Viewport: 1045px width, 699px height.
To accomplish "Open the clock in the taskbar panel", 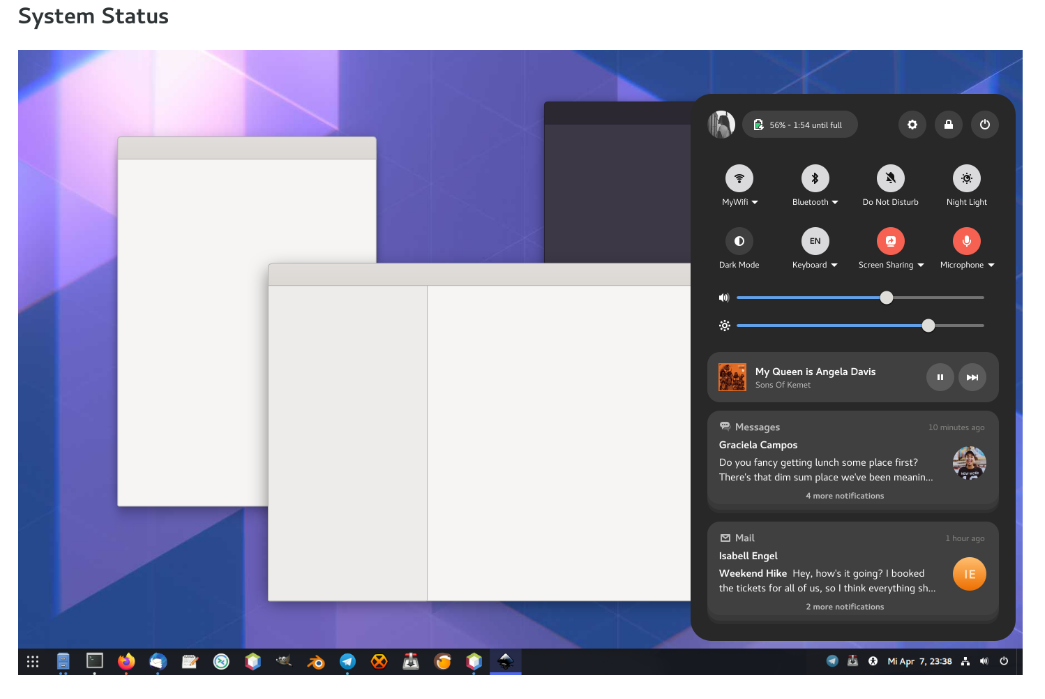I will pos(919,661).
